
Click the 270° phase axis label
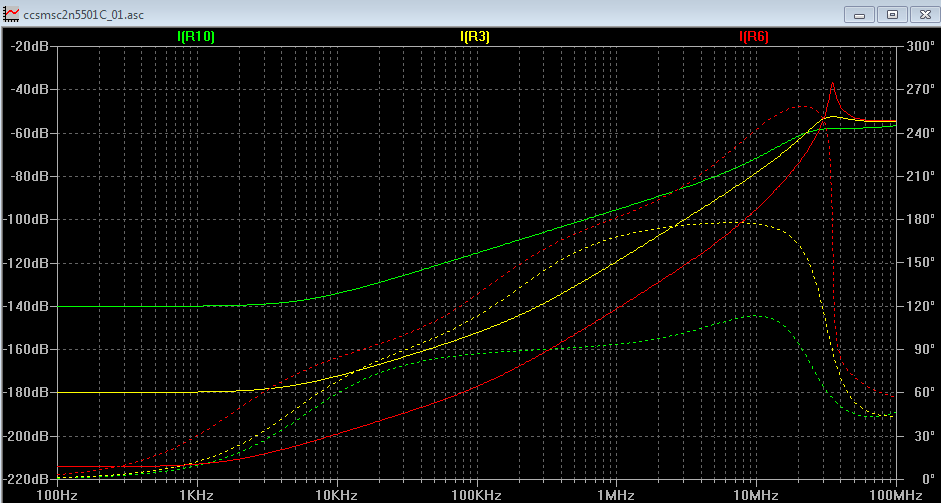920,89
